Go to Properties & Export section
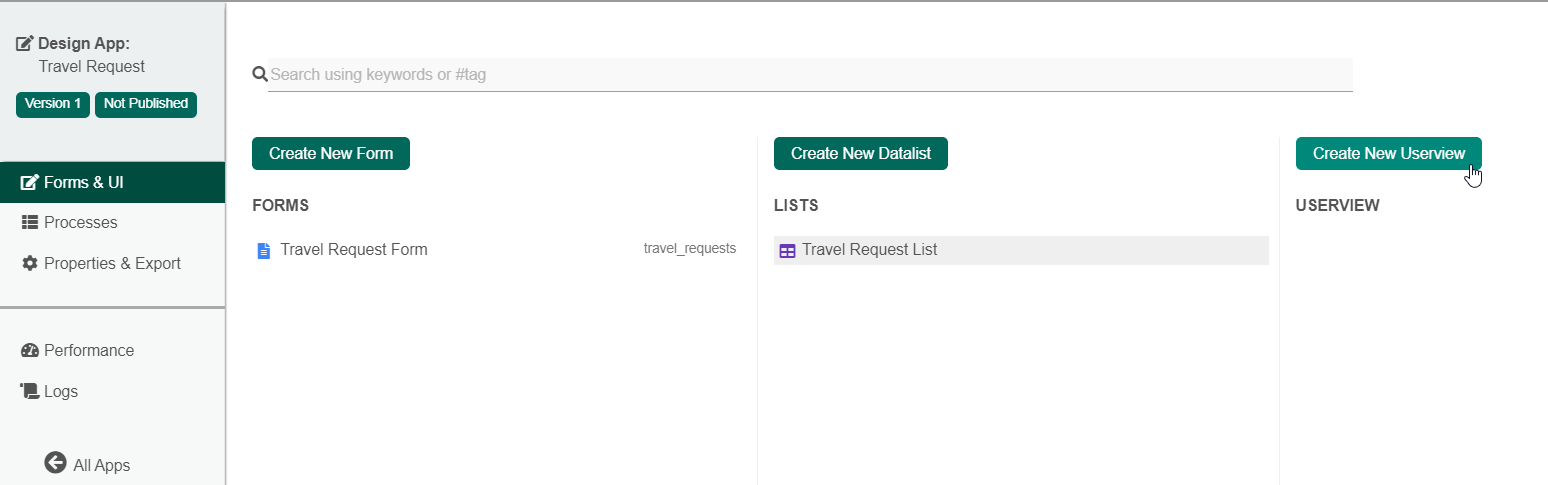 click(112, 264)
